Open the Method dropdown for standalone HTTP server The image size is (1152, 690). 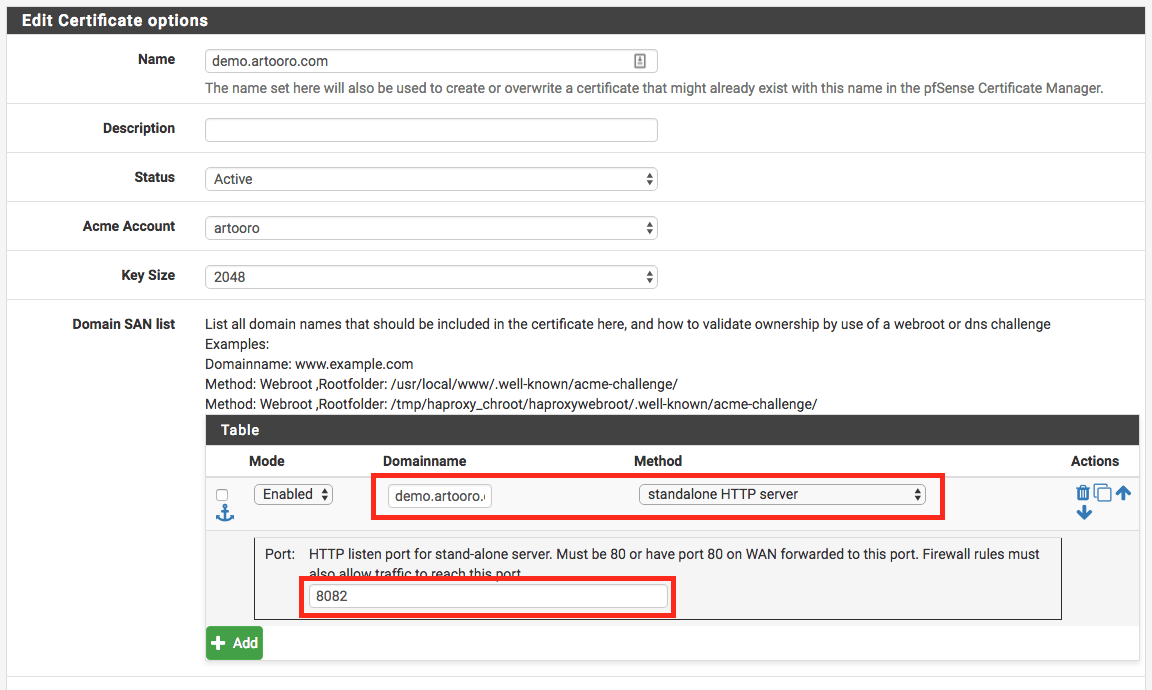point(782,494)
